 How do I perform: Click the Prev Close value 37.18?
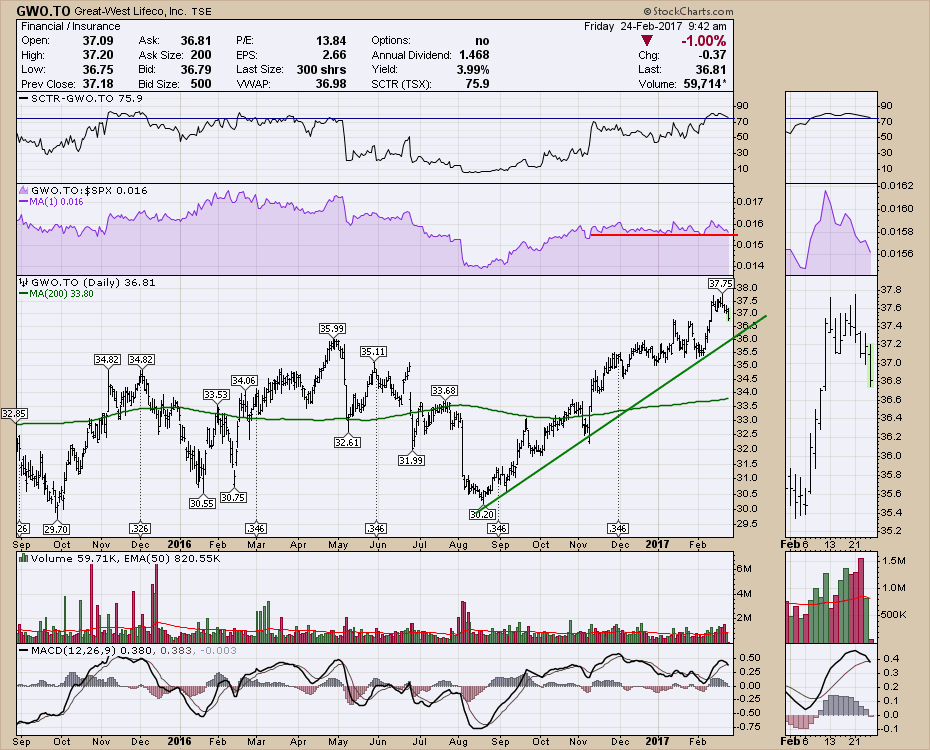98,84
